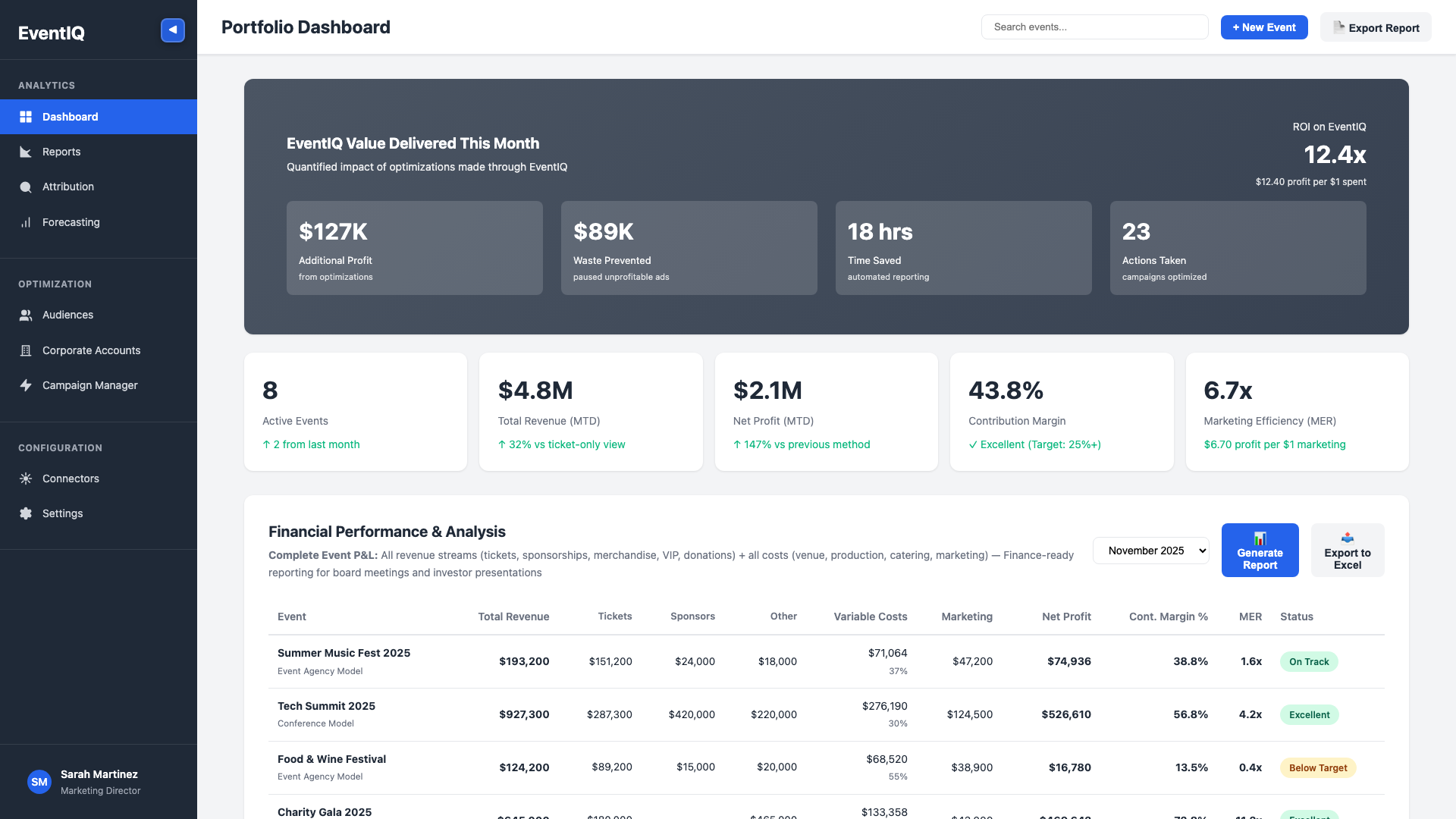Open Connectors via the sun-like icon
Image resolution: width=1456 pixels, height=819 pixels.
26,479
